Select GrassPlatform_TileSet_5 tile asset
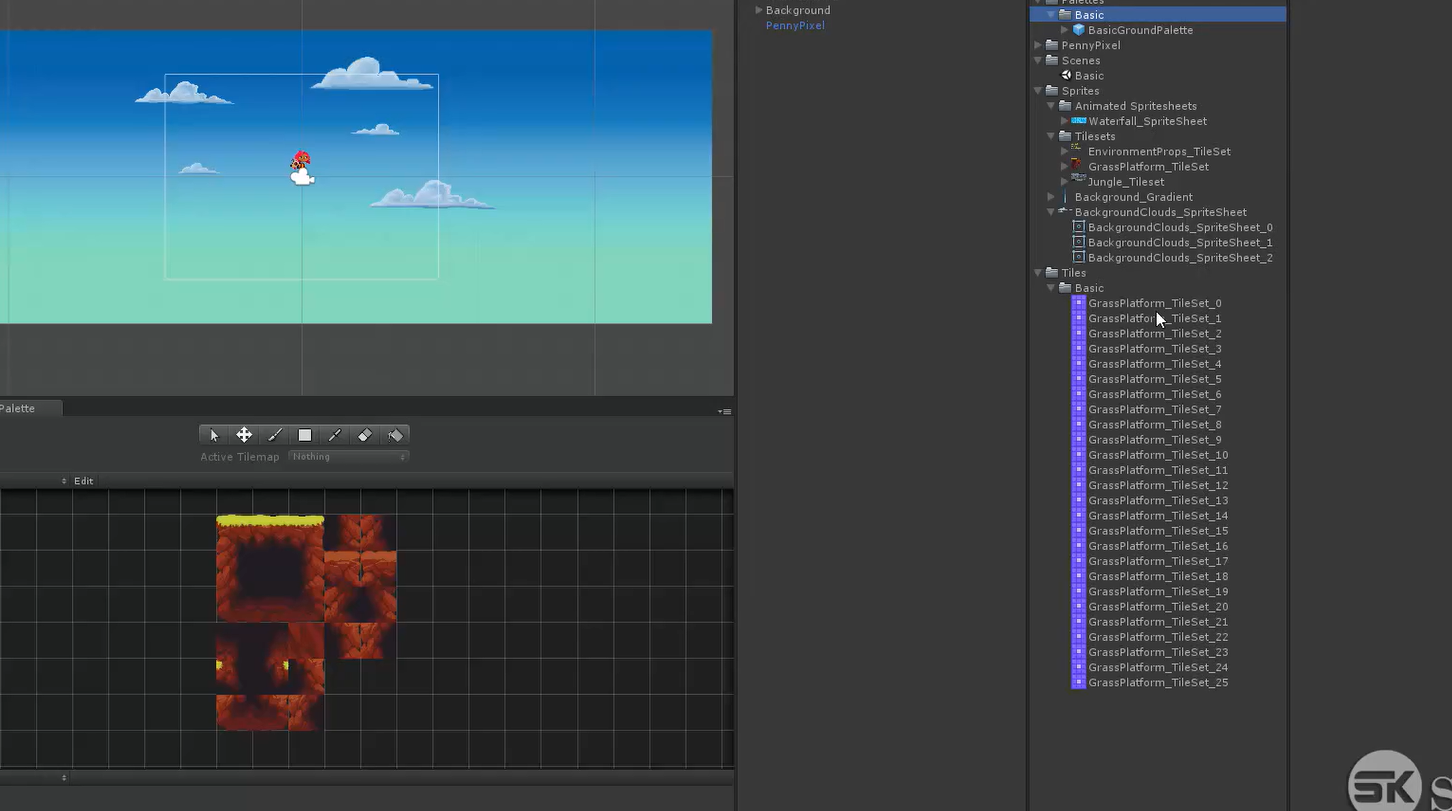Viewport: 1452px width, 811px height. pos(1154,379)
